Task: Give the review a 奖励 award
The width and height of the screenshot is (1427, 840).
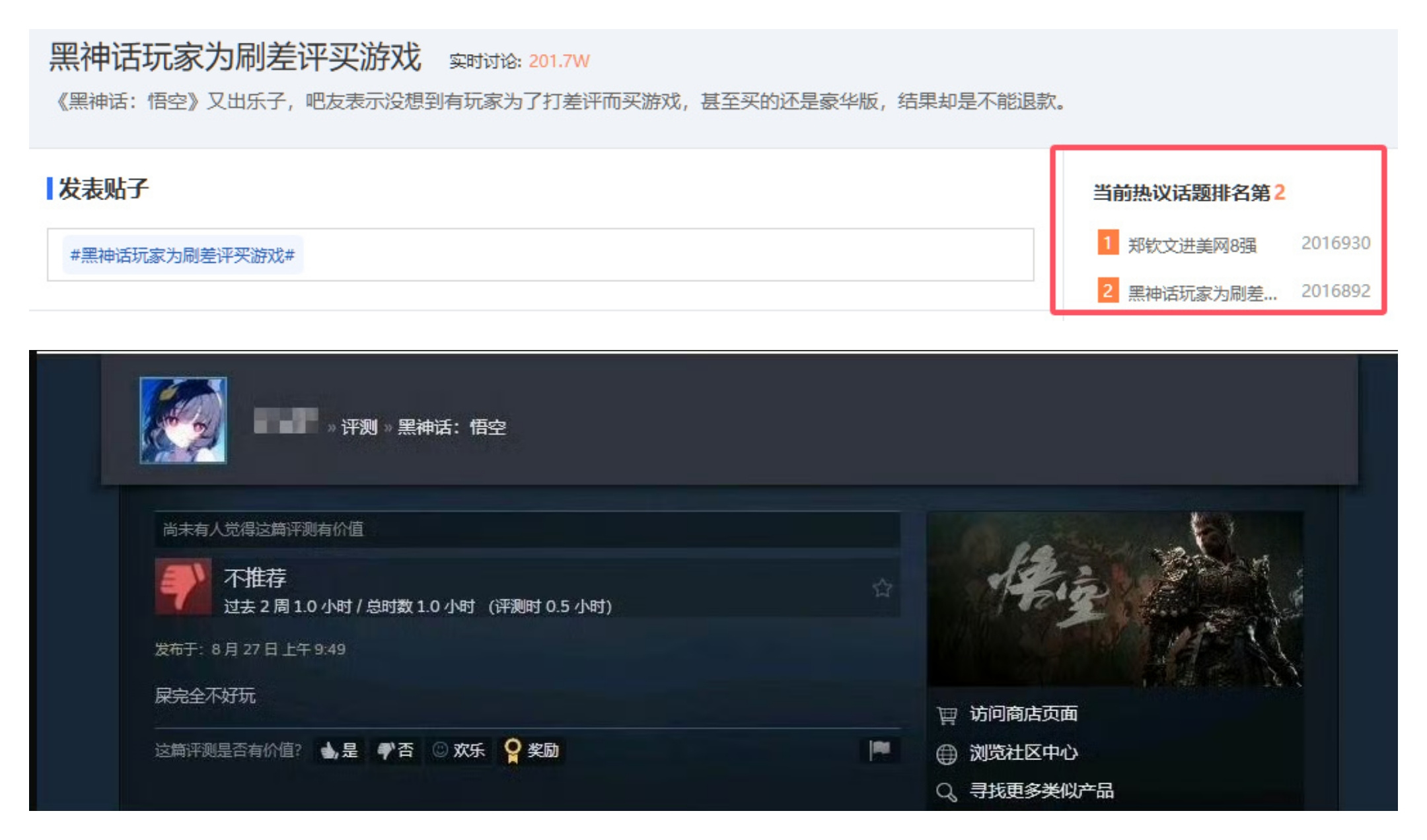Action: 532,750
